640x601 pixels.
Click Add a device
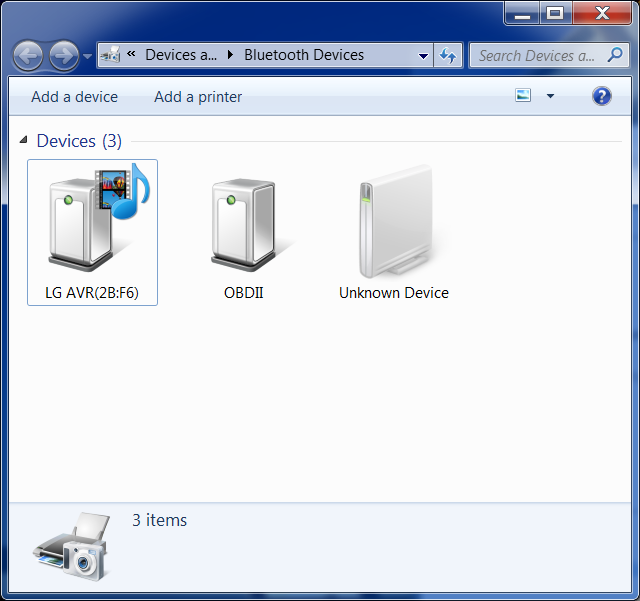(x=74, y=97)
